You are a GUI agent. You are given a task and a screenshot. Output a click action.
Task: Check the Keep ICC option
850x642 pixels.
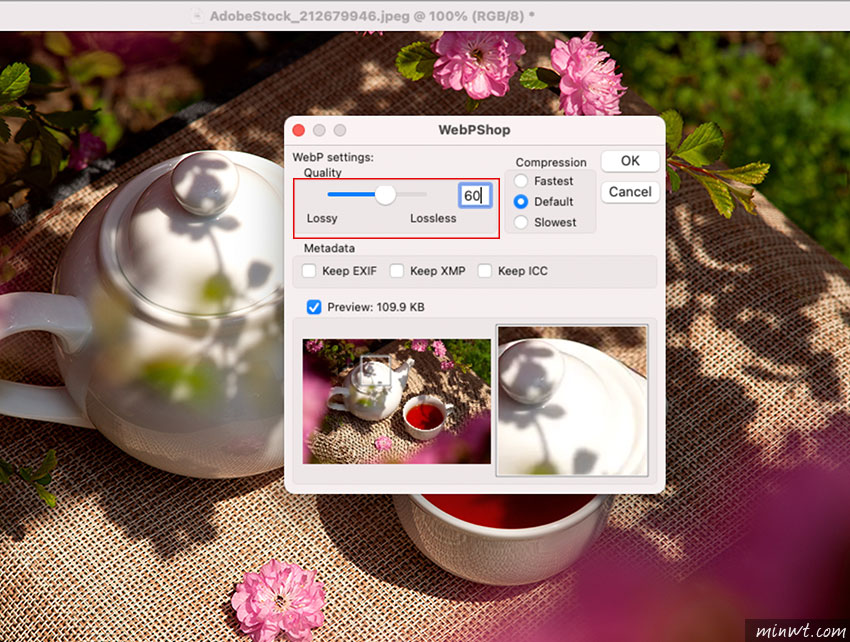[485, 271]
